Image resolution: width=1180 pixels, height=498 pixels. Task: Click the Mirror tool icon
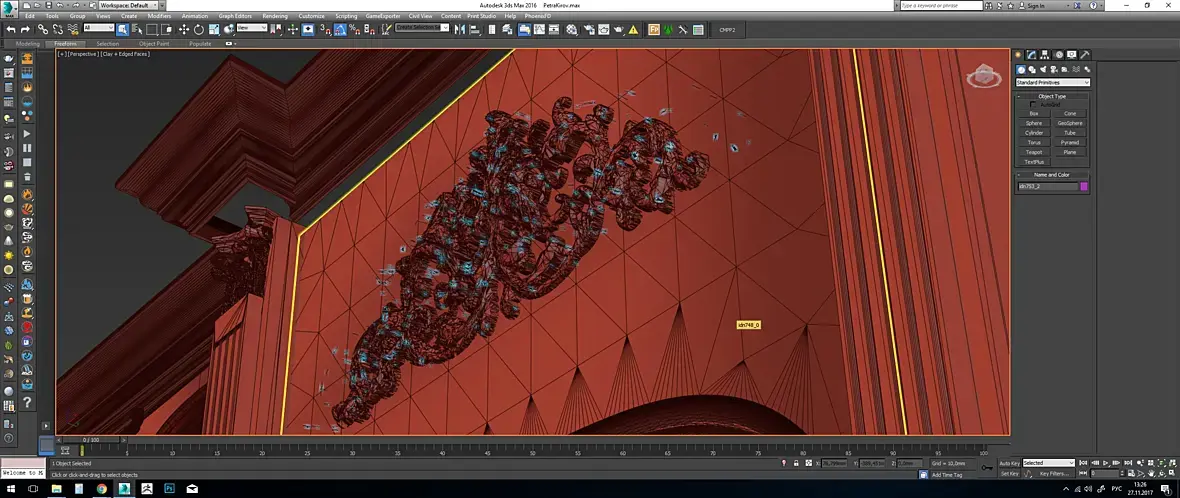tap(461, 29)
